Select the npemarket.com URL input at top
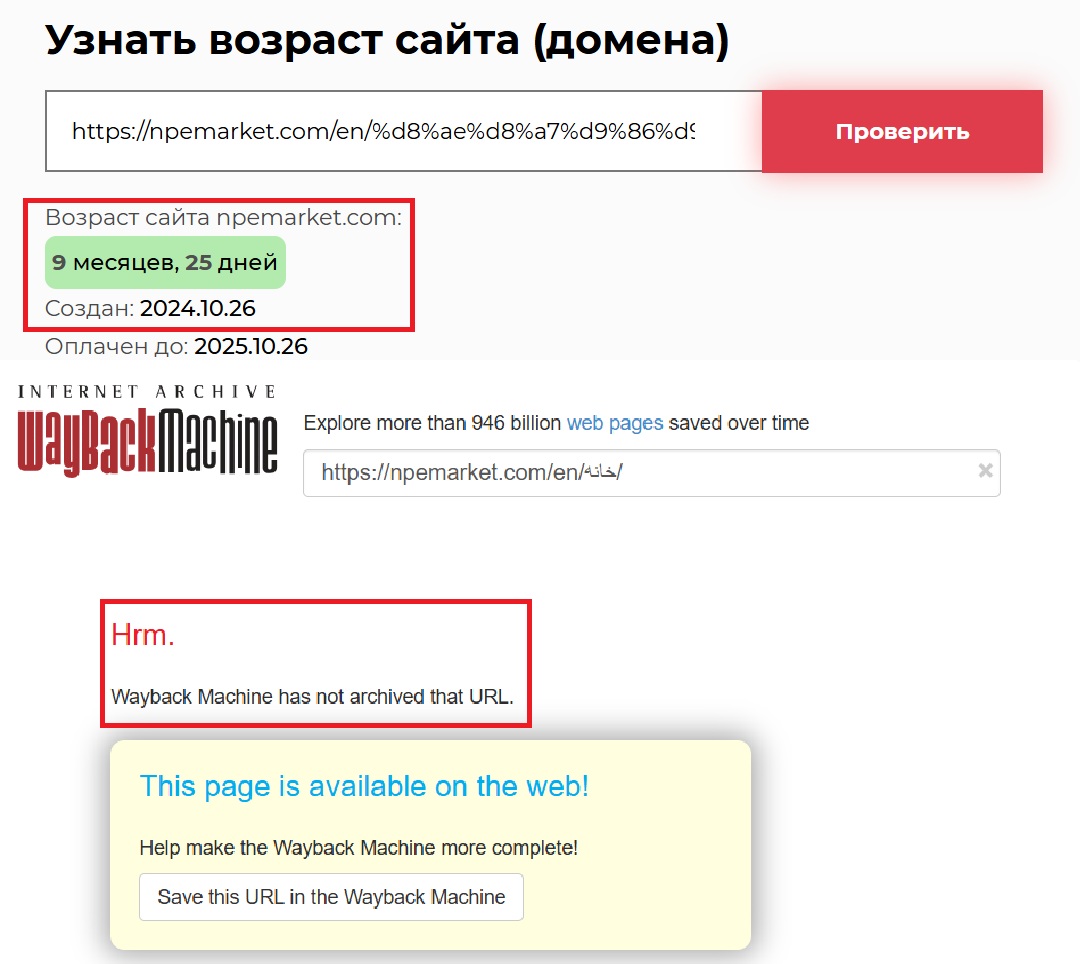The width and height of the screenshot is (1080, 964). (x=400, y=131)
